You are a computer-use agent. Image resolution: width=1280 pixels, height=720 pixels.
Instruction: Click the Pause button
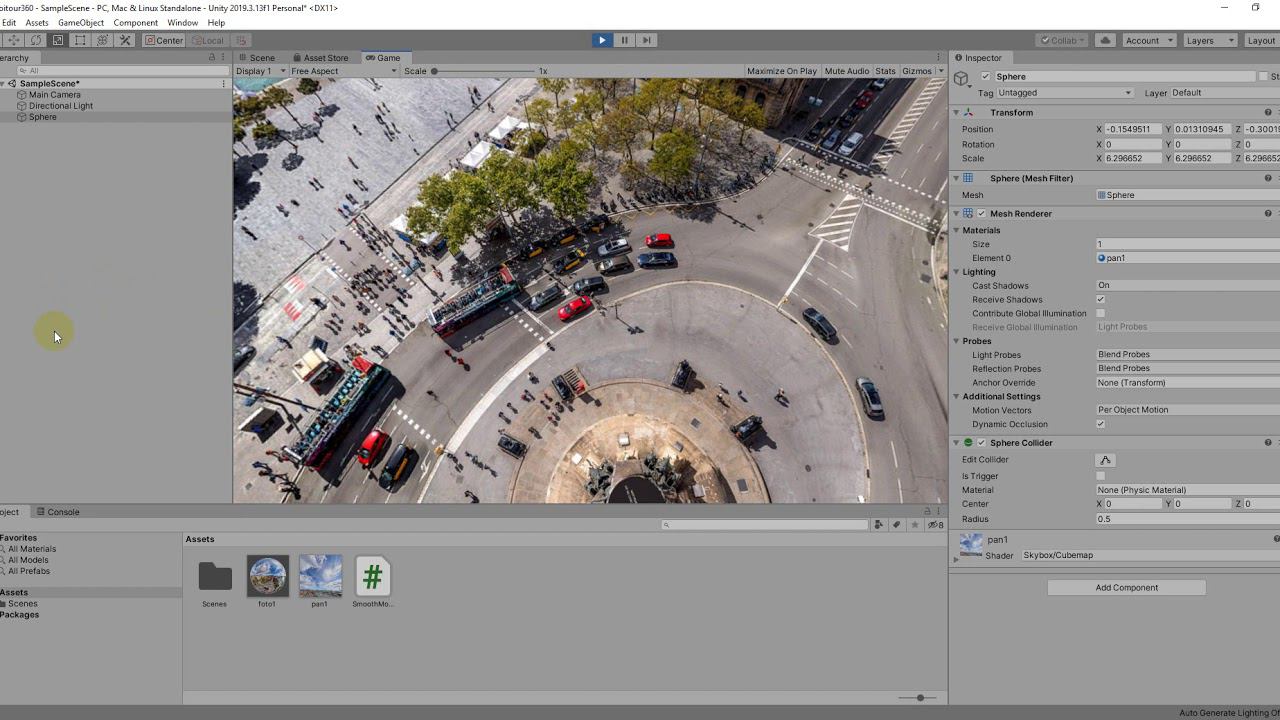624,40
